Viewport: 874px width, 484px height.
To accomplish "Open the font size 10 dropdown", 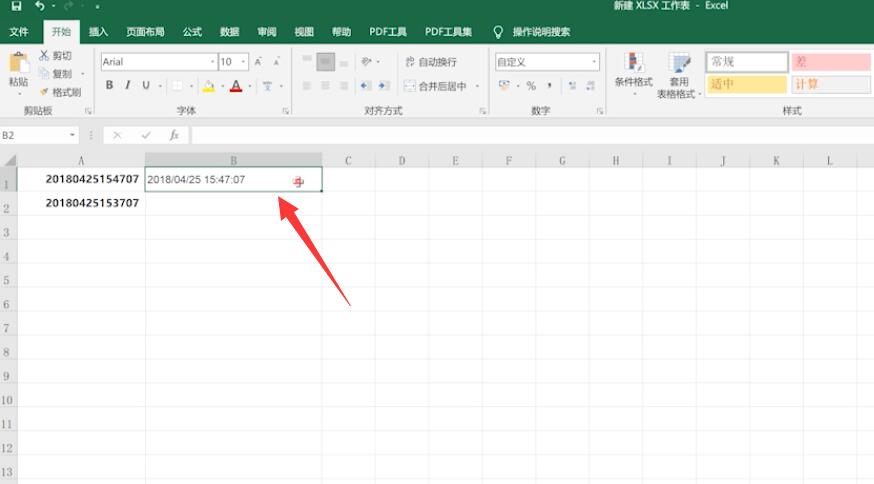I will tap(244, 62).
